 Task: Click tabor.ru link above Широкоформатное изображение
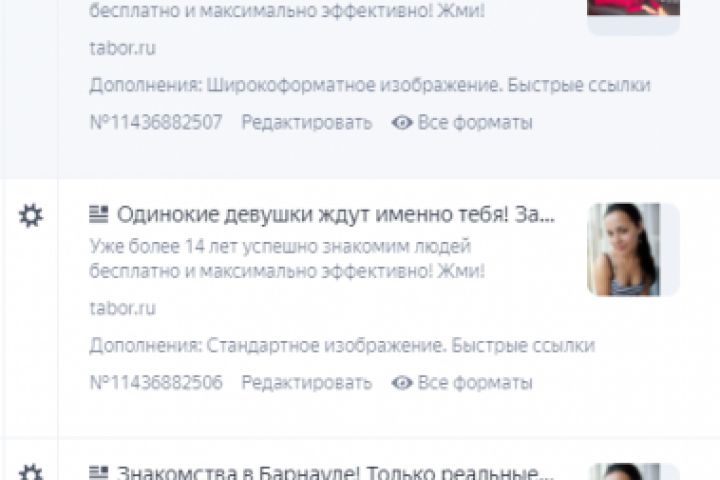tap(123, 48)
